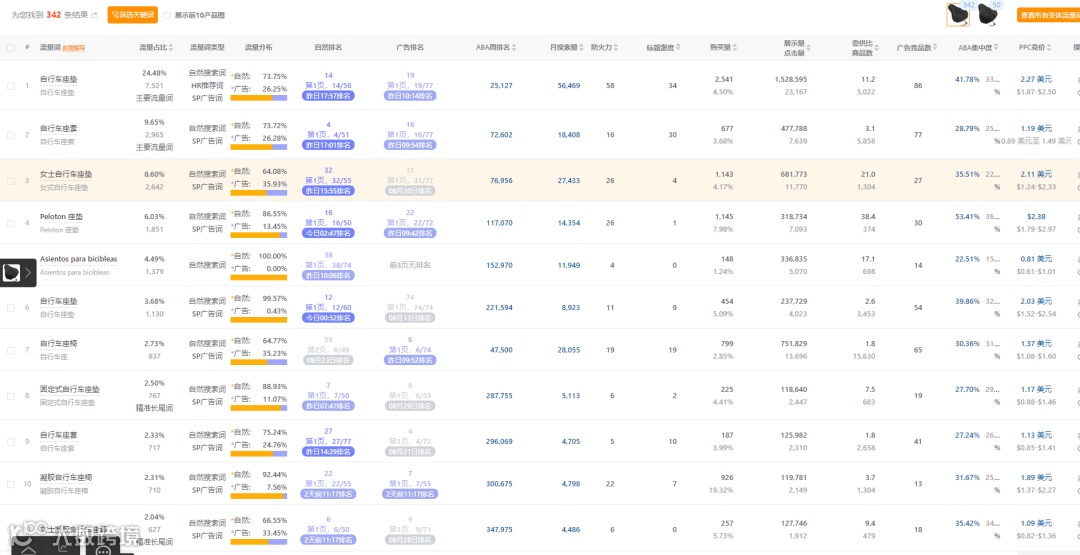Toggle the select-all header checkbox
This screenshot has width=1080, height=555.
(x=10, y=48)
